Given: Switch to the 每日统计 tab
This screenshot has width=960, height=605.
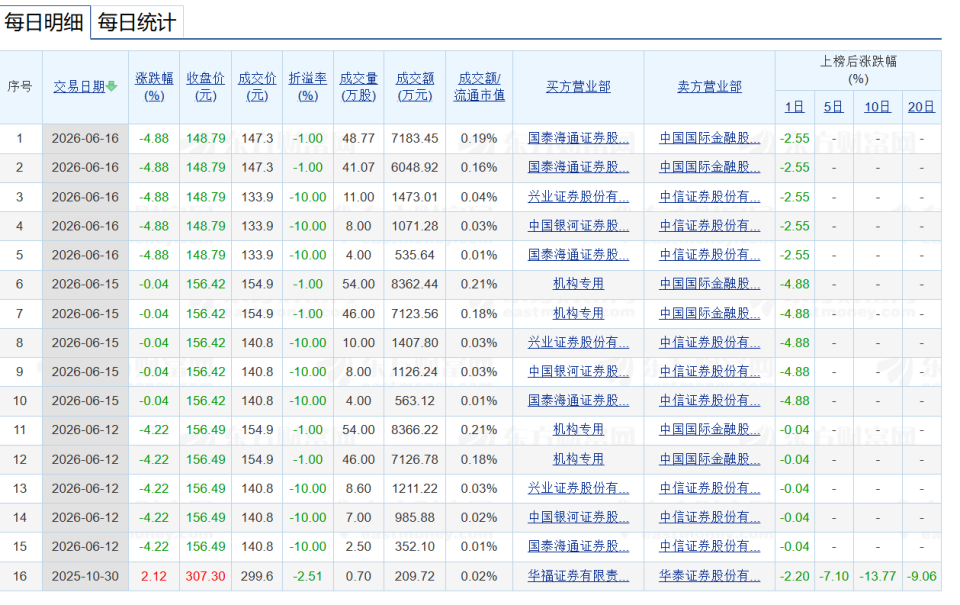Looking at the screenshot, I should (137, 23).
